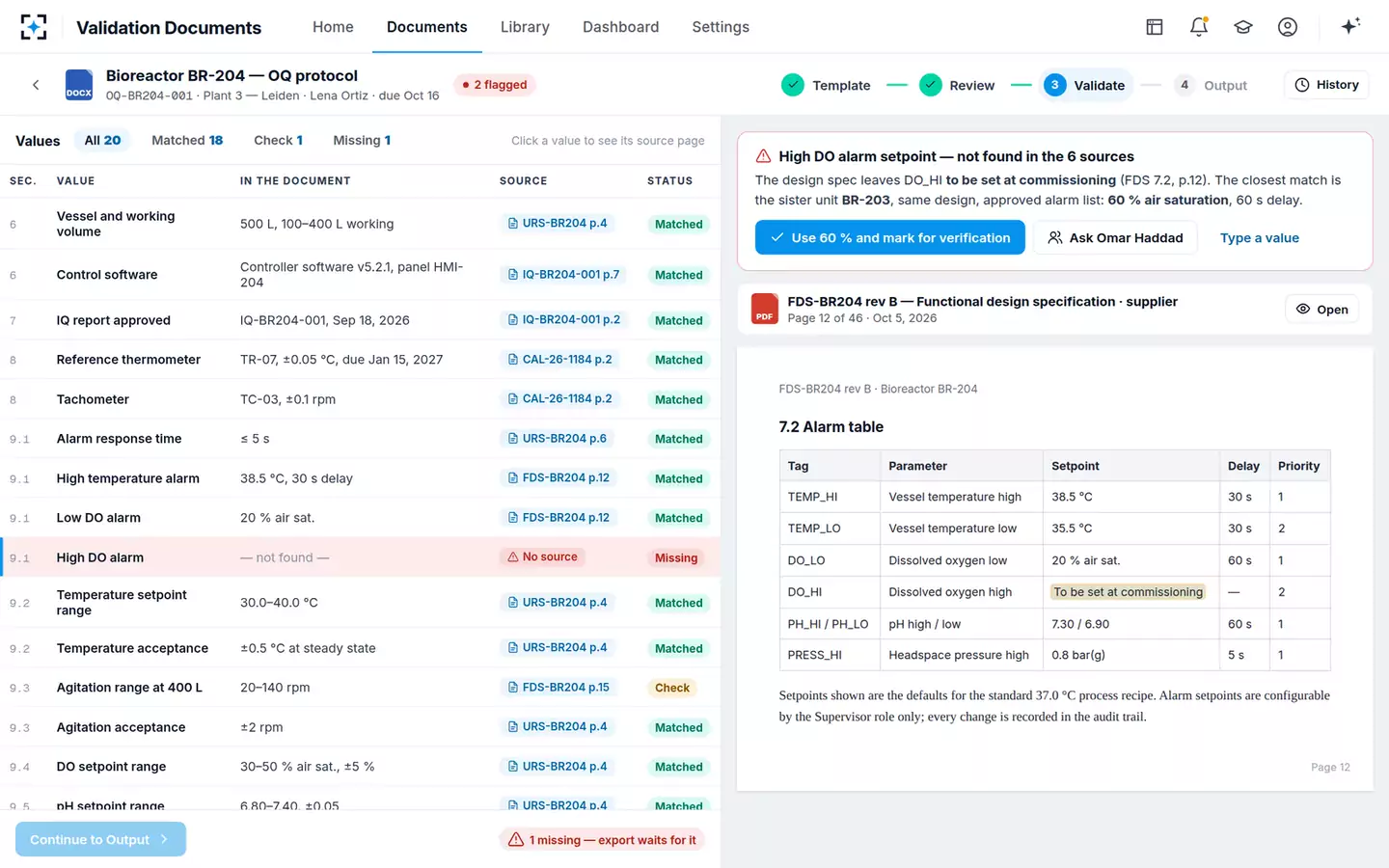The image size is (1389, 868).
Task: Click the sparkle AI assistant icon
Action: 1350,26
